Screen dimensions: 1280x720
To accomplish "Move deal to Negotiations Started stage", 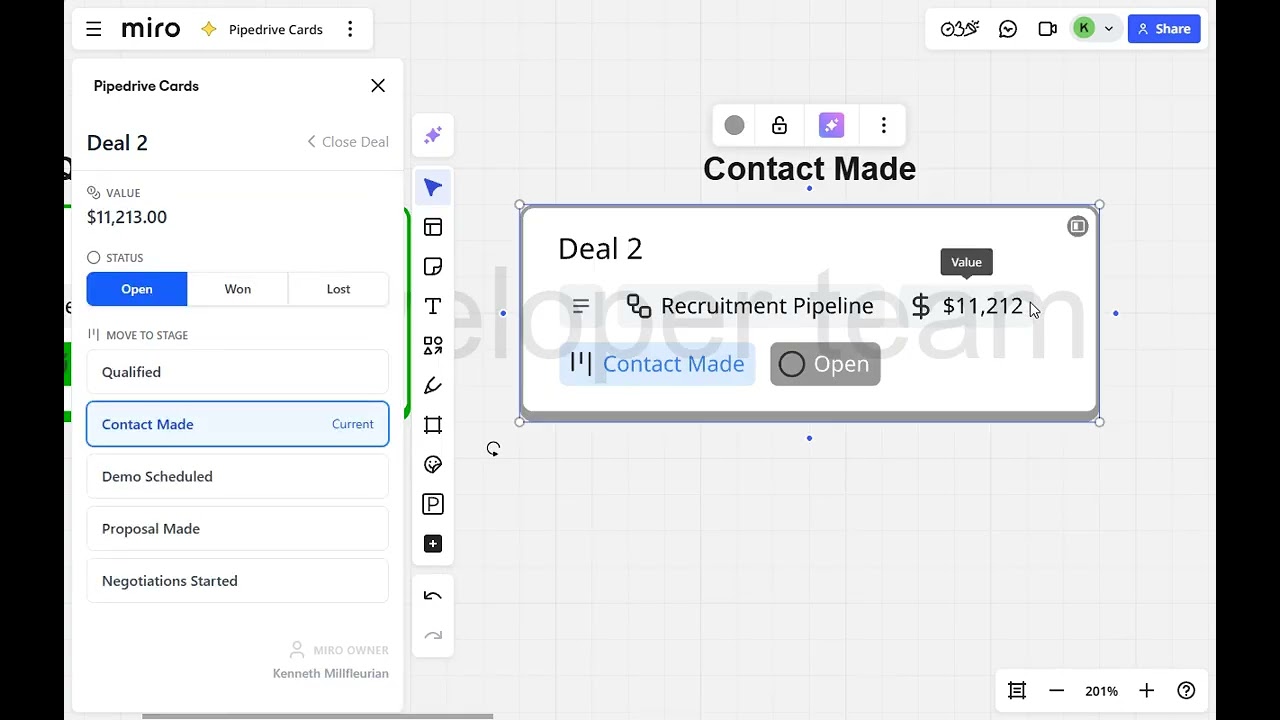I will [238, 580].
